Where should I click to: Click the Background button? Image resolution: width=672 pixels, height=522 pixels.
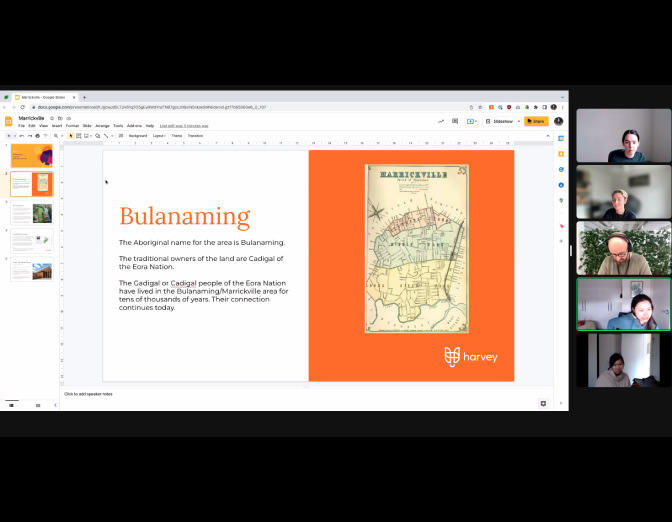[137, 135]
